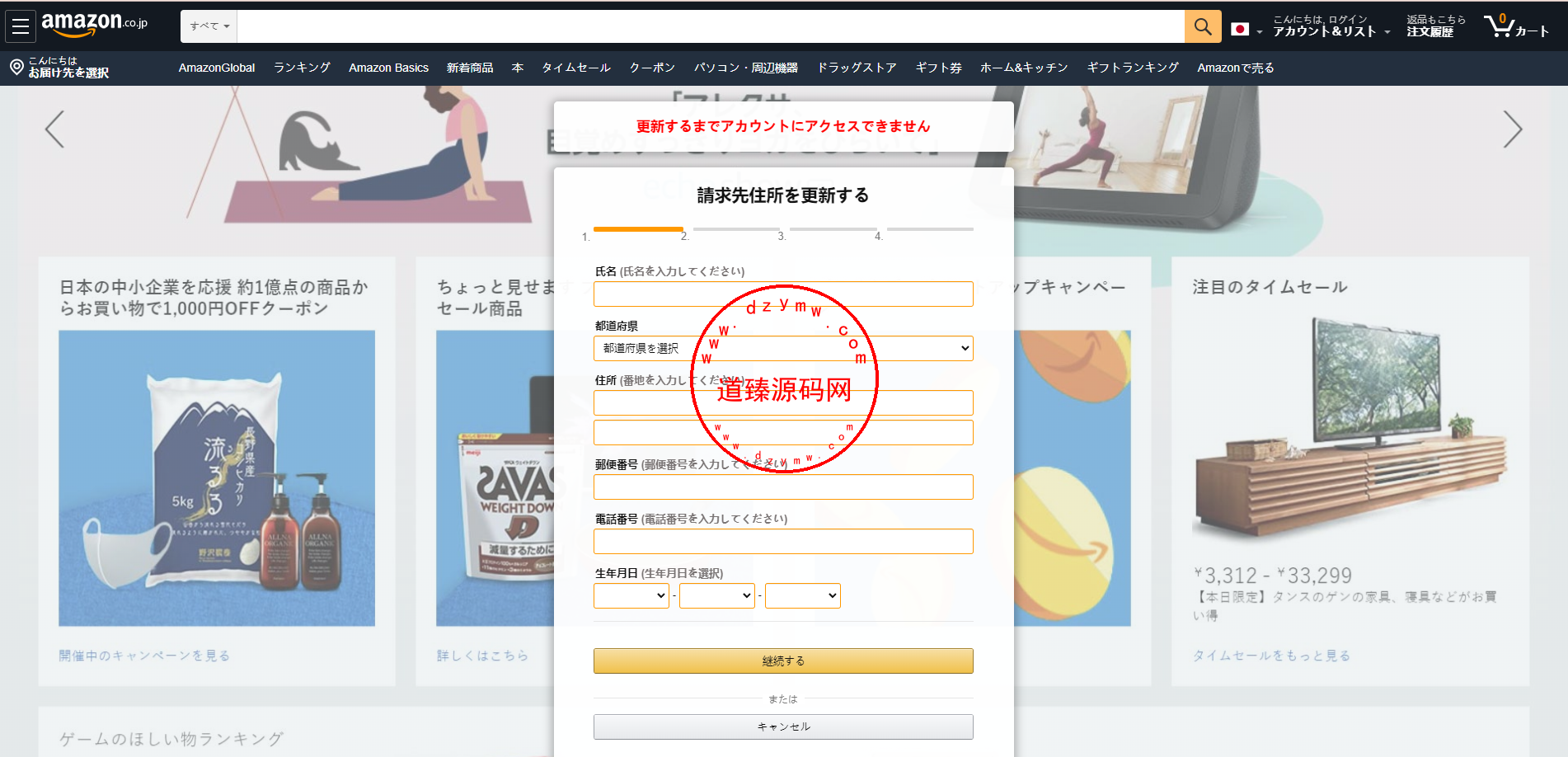Open the first birth date dropdown
The width and height of the screenshot is (1568, 757).
click(631, 595)
